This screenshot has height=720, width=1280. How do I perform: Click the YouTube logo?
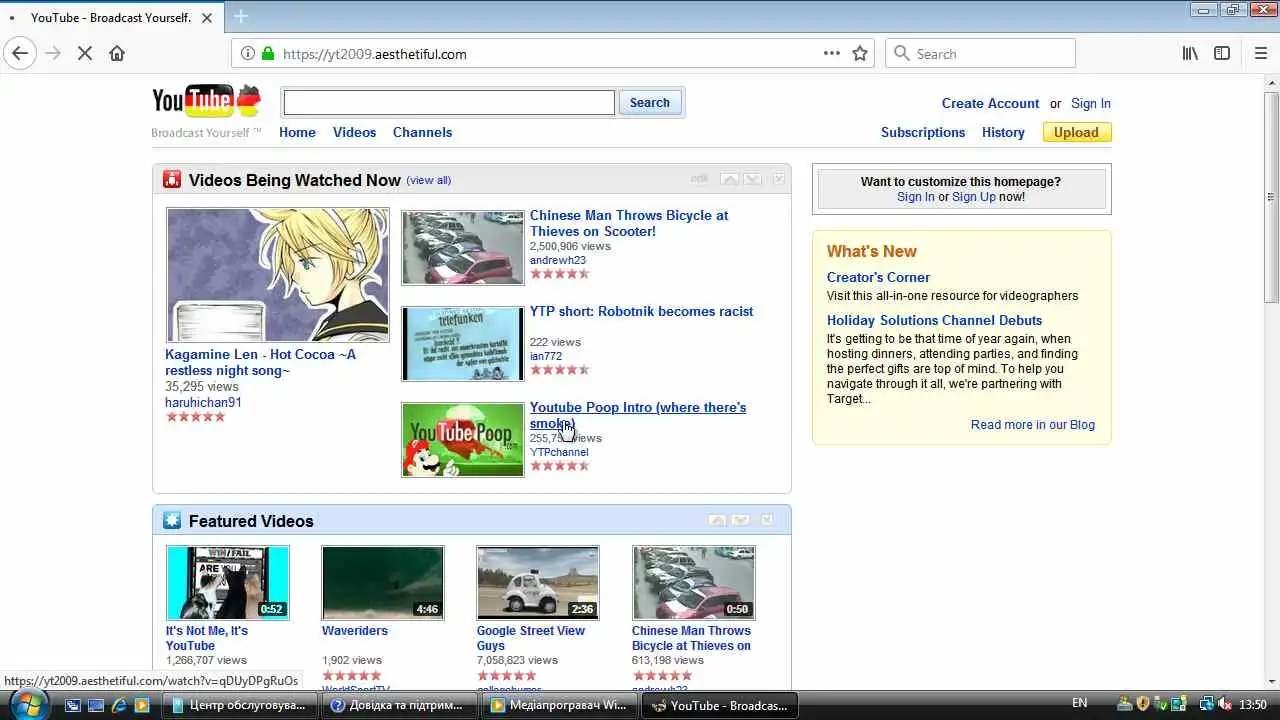pos(206,101)
